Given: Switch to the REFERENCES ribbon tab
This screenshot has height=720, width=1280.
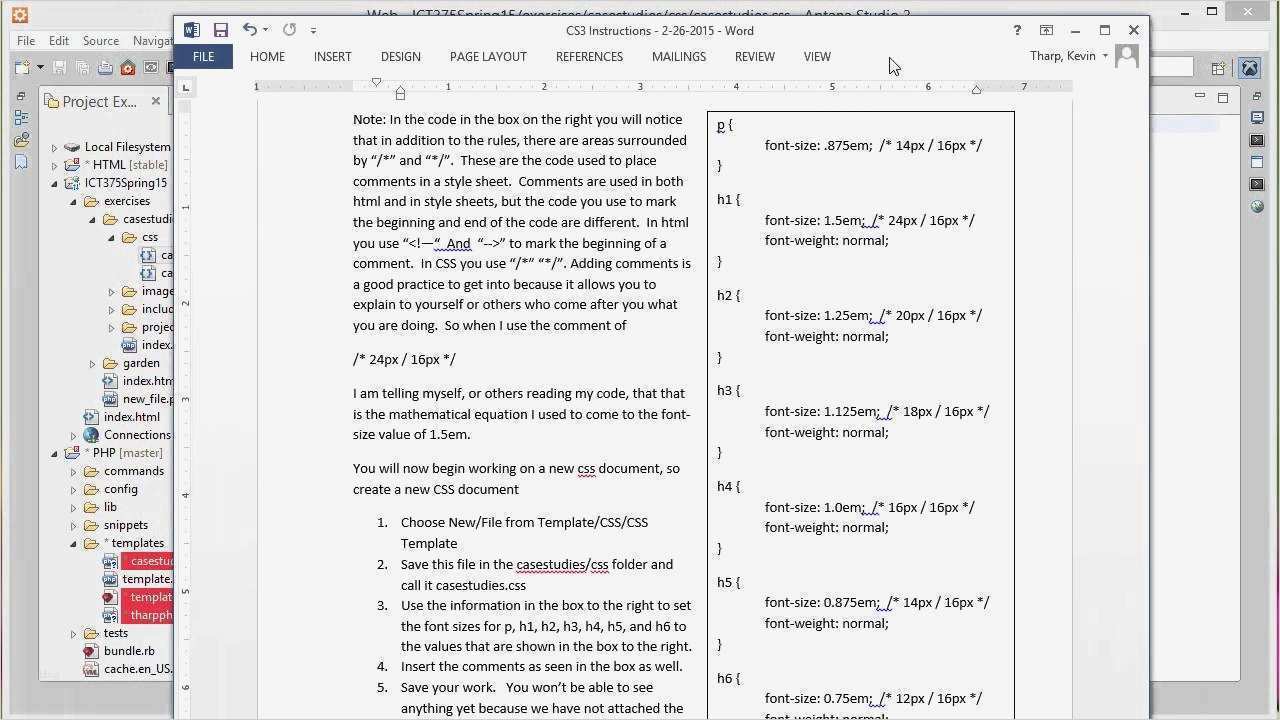Looking at the screenshot, I should [x=589, y=57].
